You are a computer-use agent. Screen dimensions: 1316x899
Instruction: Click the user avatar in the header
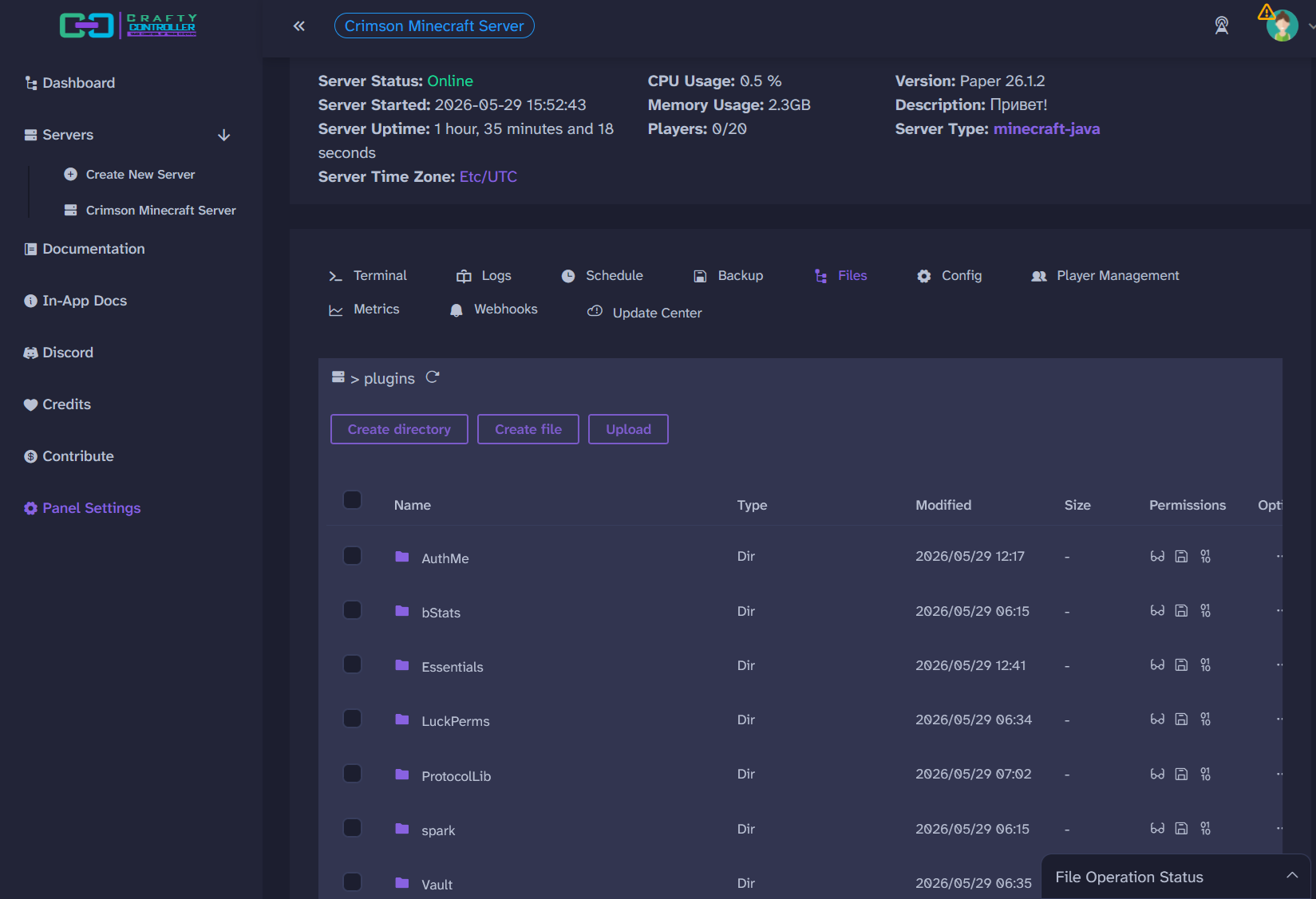pyautogui.click(x=1282, y=26)
